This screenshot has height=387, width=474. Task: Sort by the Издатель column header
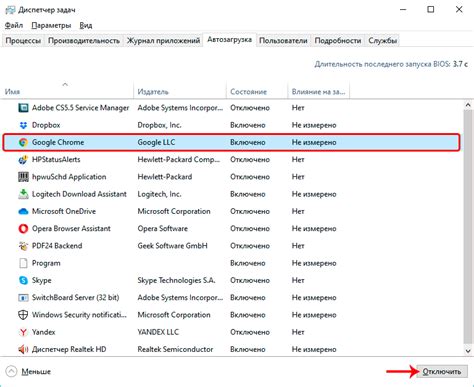[180, 90]
